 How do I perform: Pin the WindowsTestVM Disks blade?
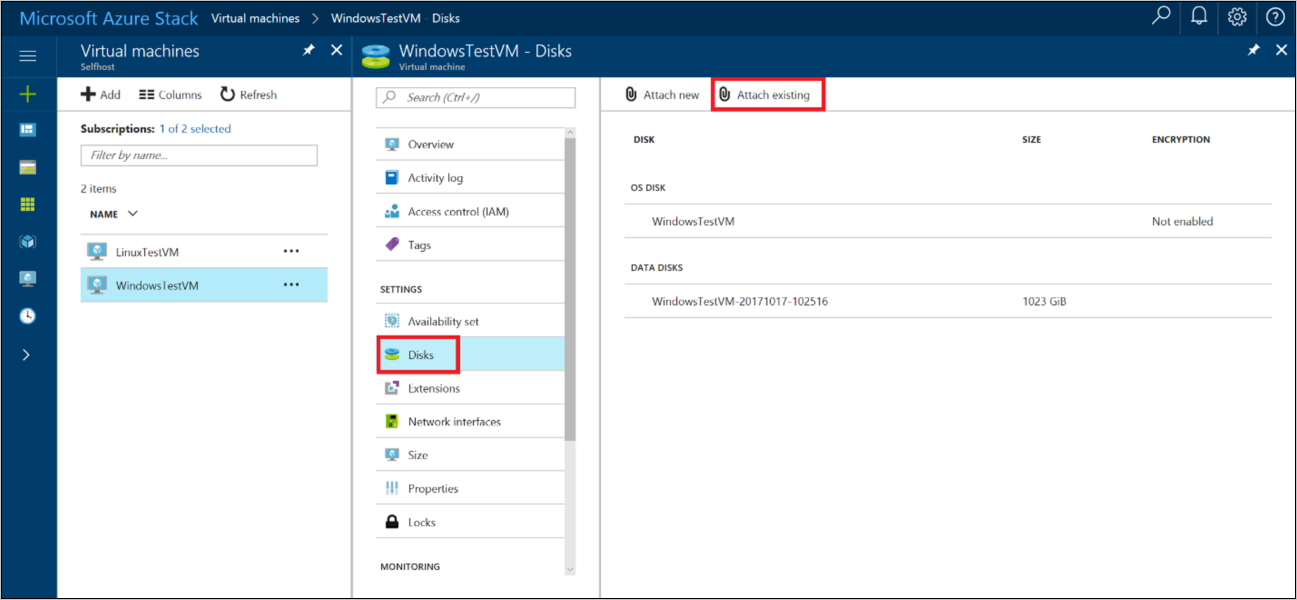(x=1254, y=49)
